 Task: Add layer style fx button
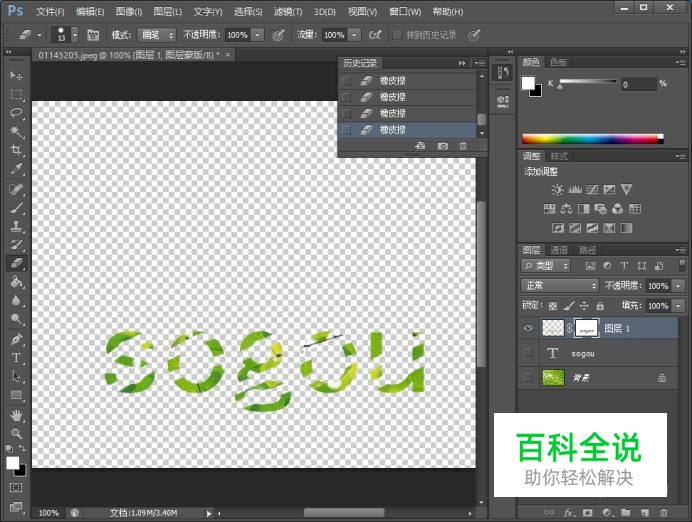tap(569, 513)
